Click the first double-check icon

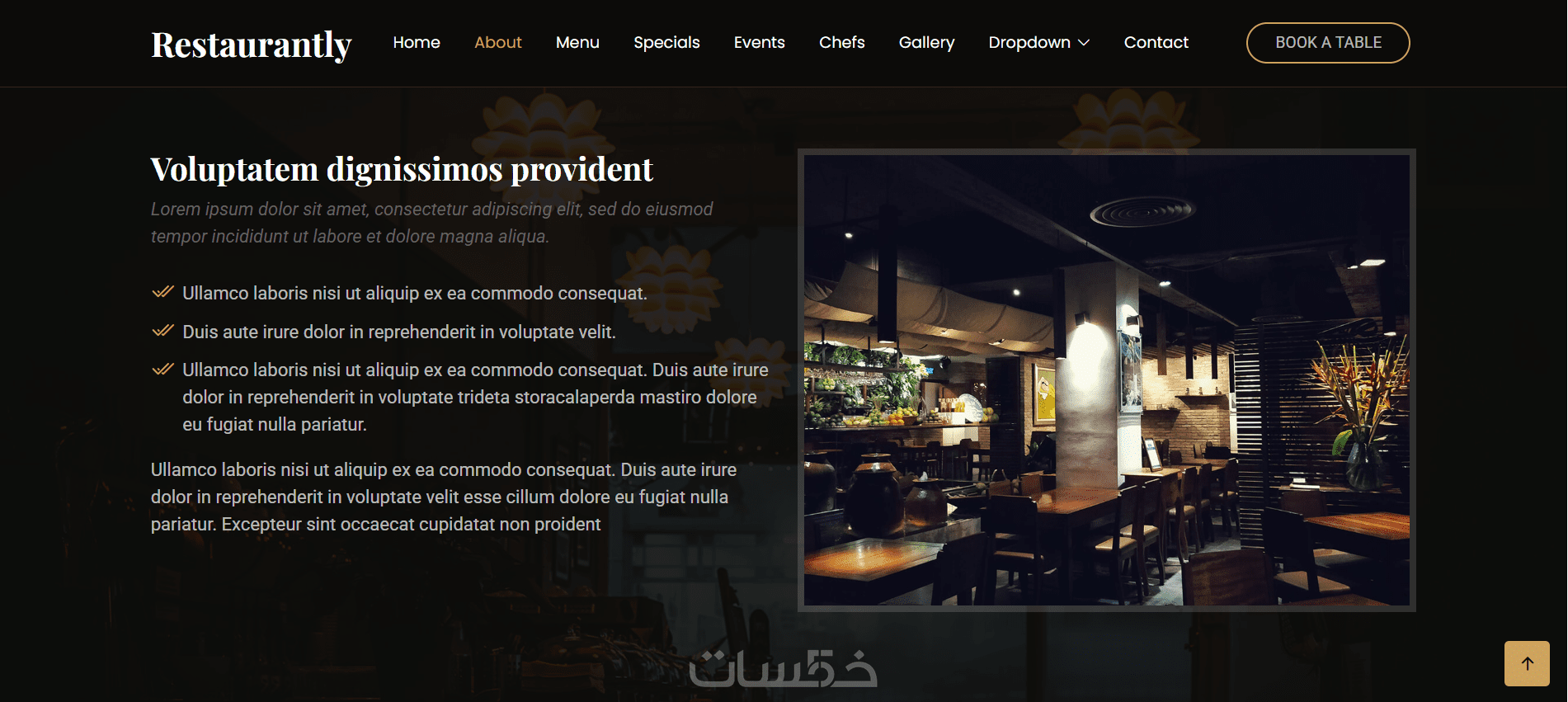click(163, 292)
